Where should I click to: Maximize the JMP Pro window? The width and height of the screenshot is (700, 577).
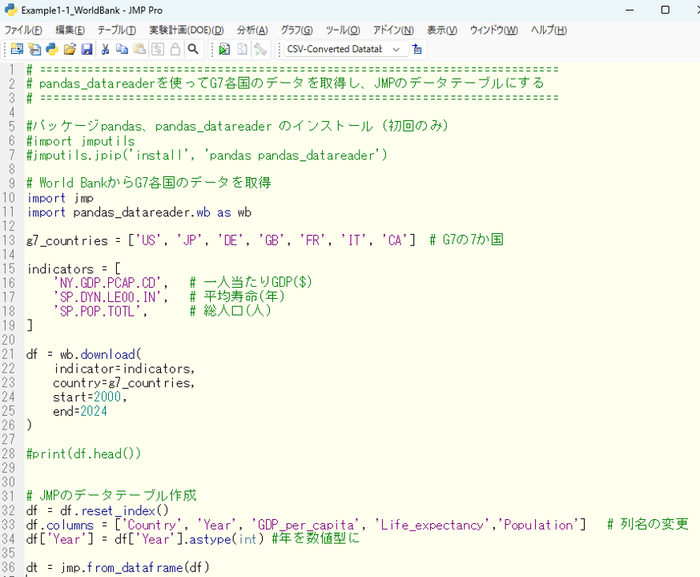pyautogui.click(x=665, y=10)
